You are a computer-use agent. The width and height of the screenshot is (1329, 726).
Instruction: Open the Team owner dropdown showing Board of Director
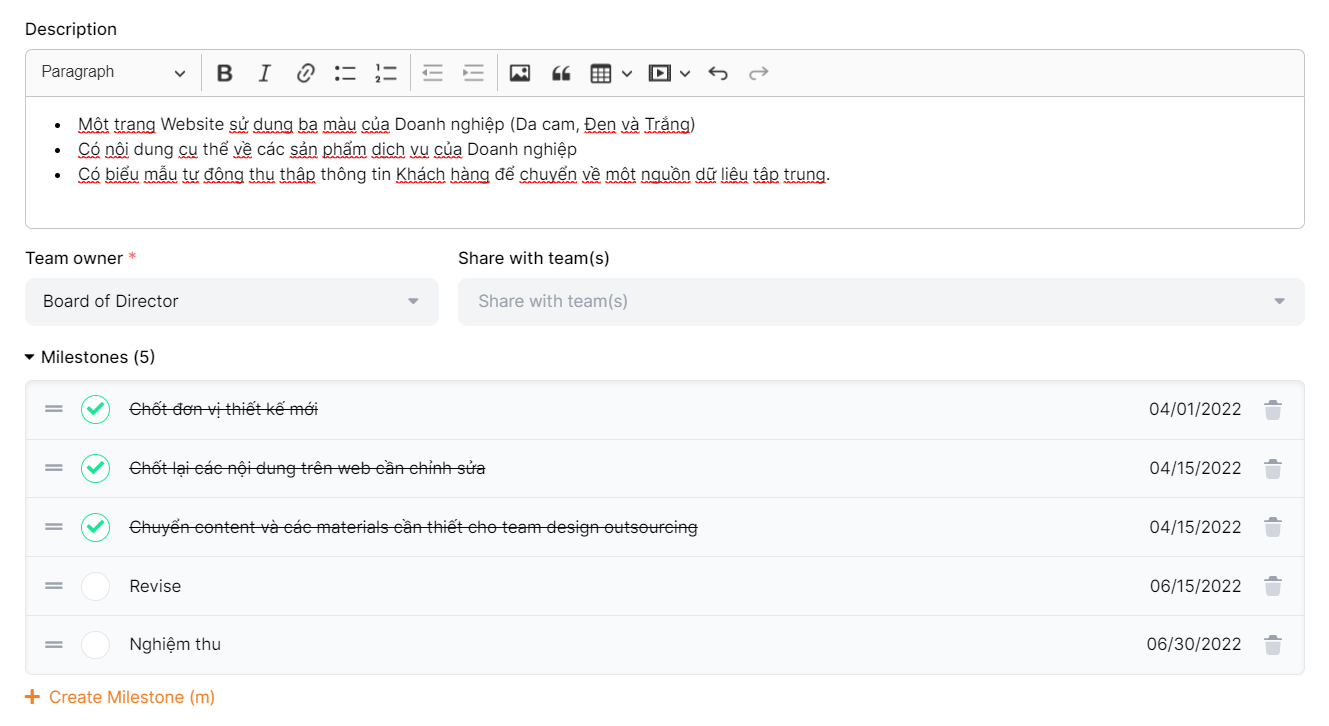pos(231,301)
